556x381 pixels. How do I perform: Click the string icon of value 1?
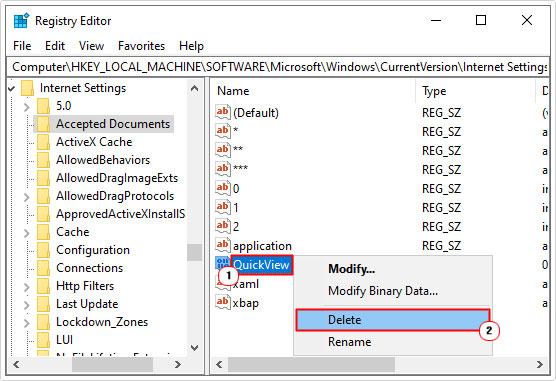(223, 207)
